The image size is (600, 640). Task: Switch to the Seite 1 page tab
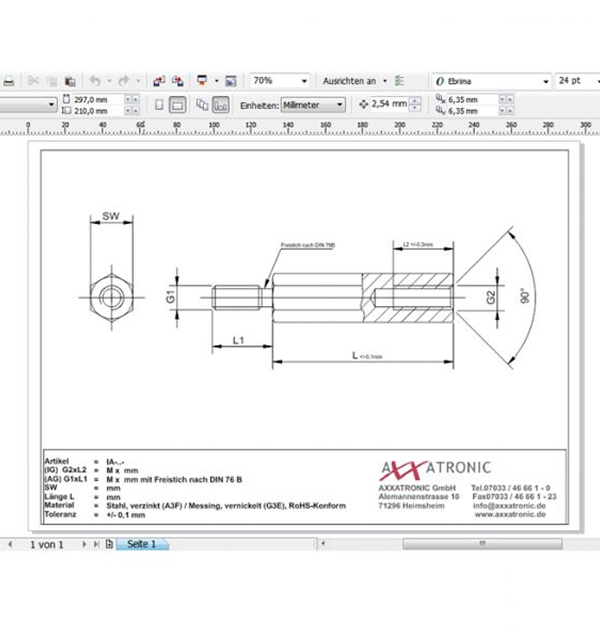[x=142, y=544]
